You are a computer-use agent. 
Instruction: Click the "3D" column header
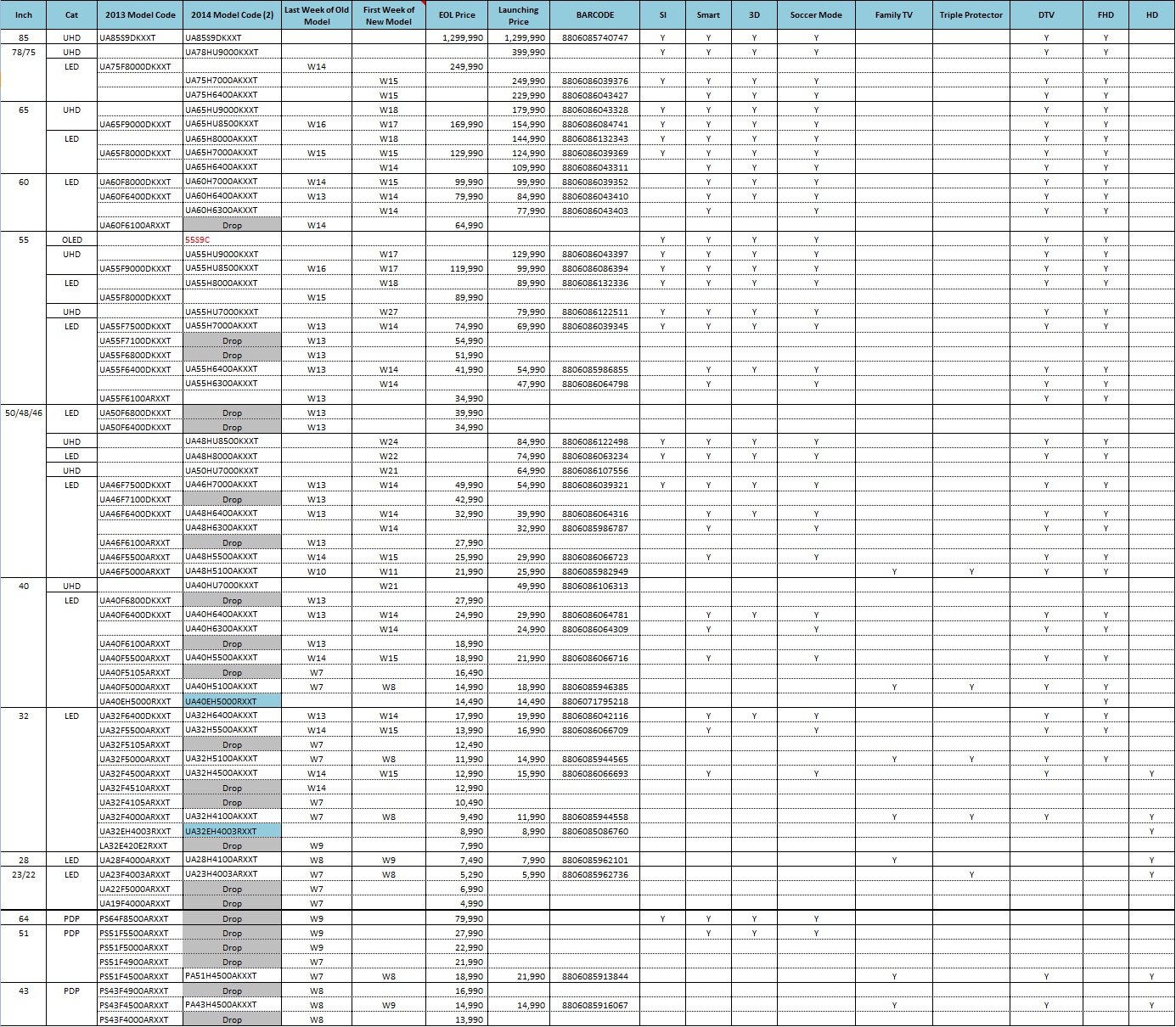pos(754,15)
